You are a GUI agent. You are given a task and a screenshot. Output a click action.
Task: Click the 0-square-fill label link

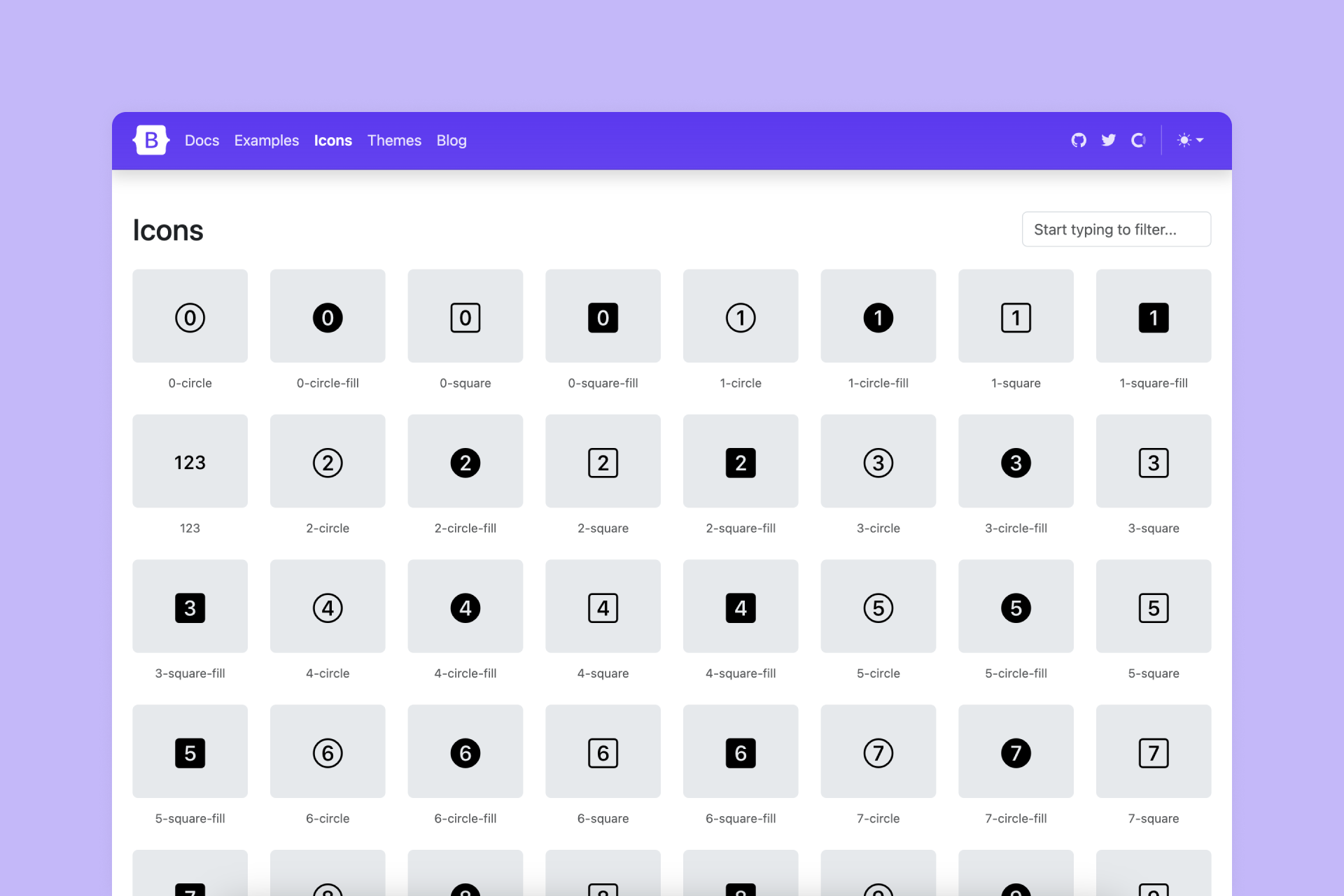coord(603,383)
